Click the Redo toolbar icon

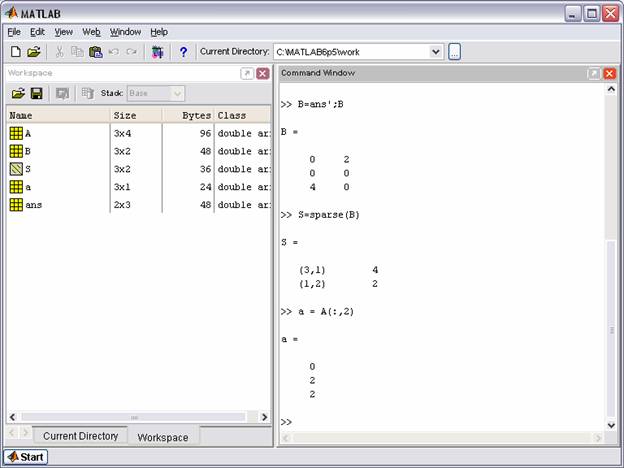(x=131, y=52)
